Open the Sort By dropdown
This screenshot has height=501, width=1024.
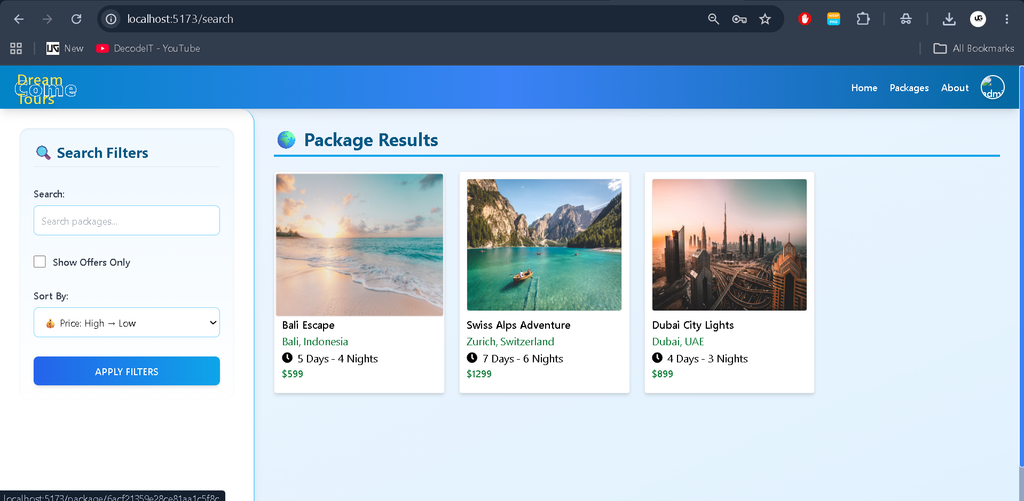pos(127,323)
